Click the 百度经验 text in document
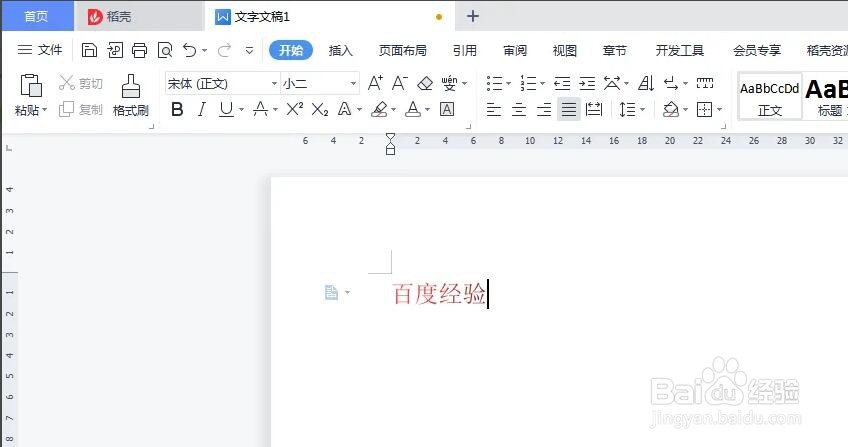Screen dimensions: 848x447 pos(439,294)
